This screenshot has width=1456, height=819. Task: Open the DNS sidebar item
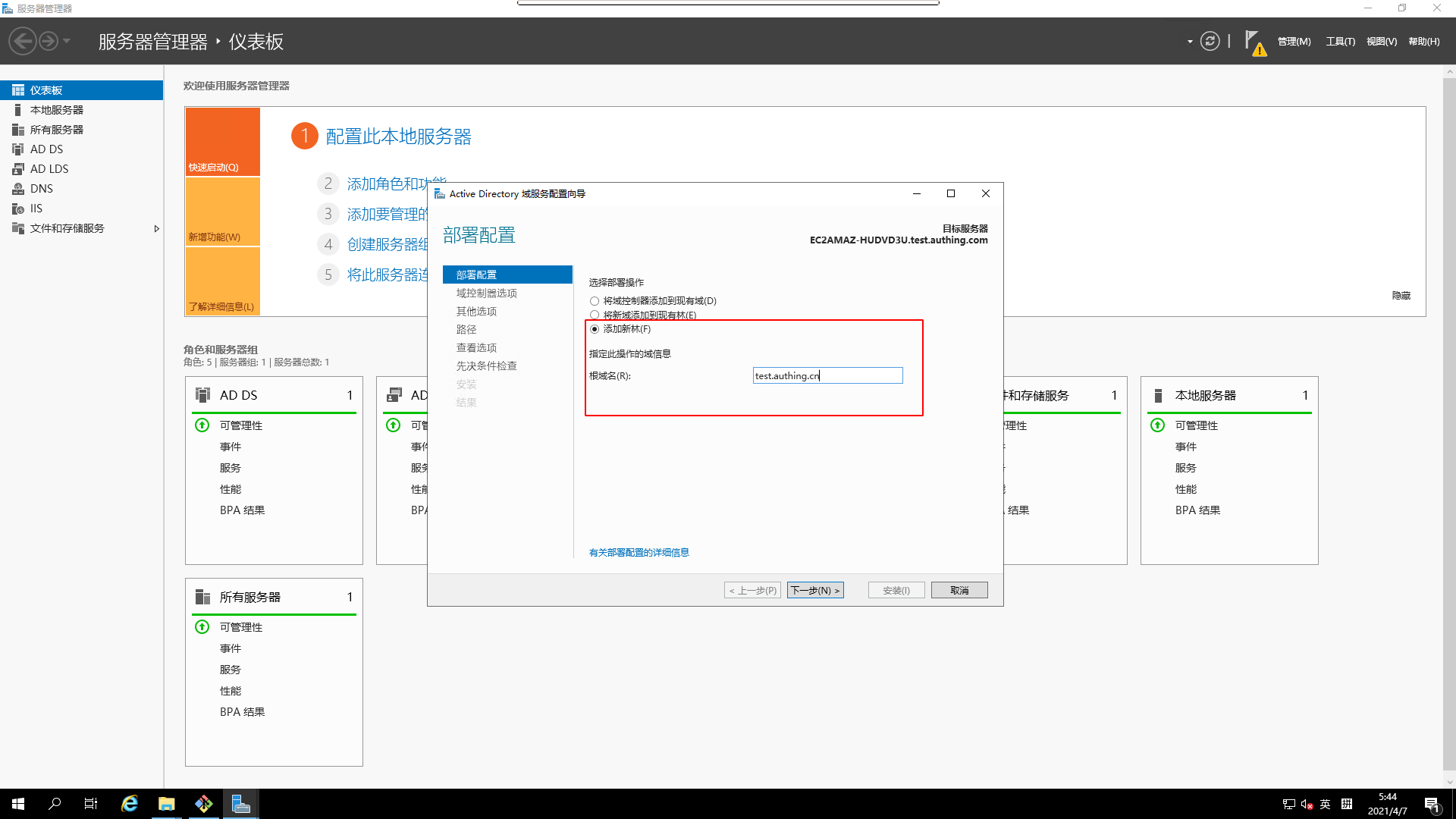[x=41, y=189]
